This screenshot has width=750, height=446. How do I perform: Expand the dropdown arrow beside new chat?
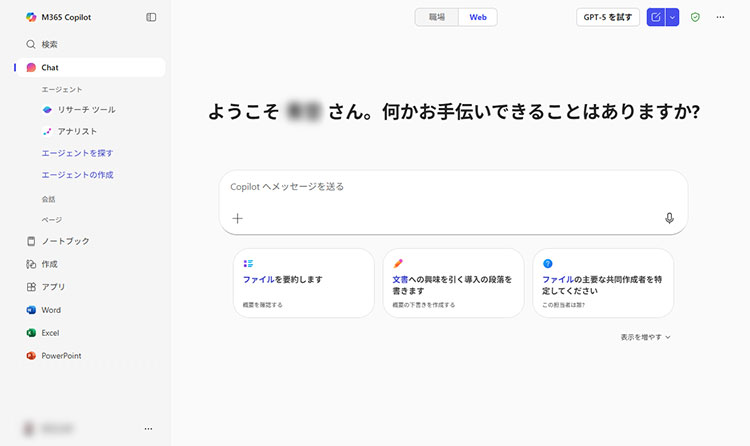click(x=672, y=17)
